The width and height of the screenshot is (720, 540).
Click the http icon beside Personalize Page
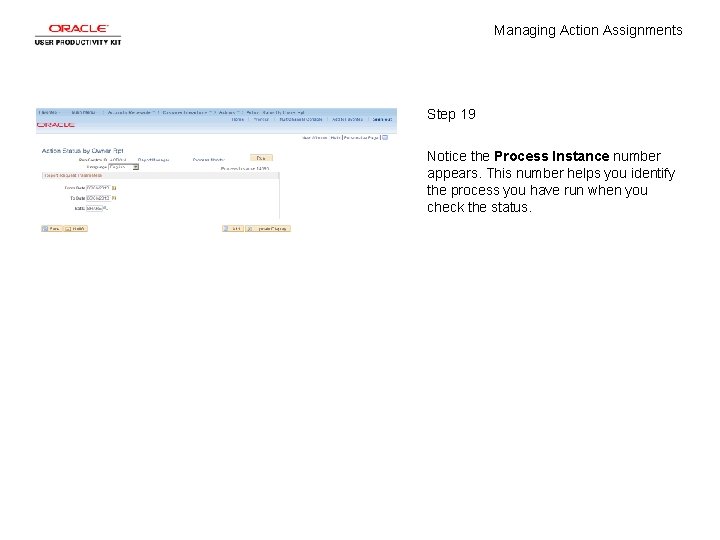tap(385, 137)
